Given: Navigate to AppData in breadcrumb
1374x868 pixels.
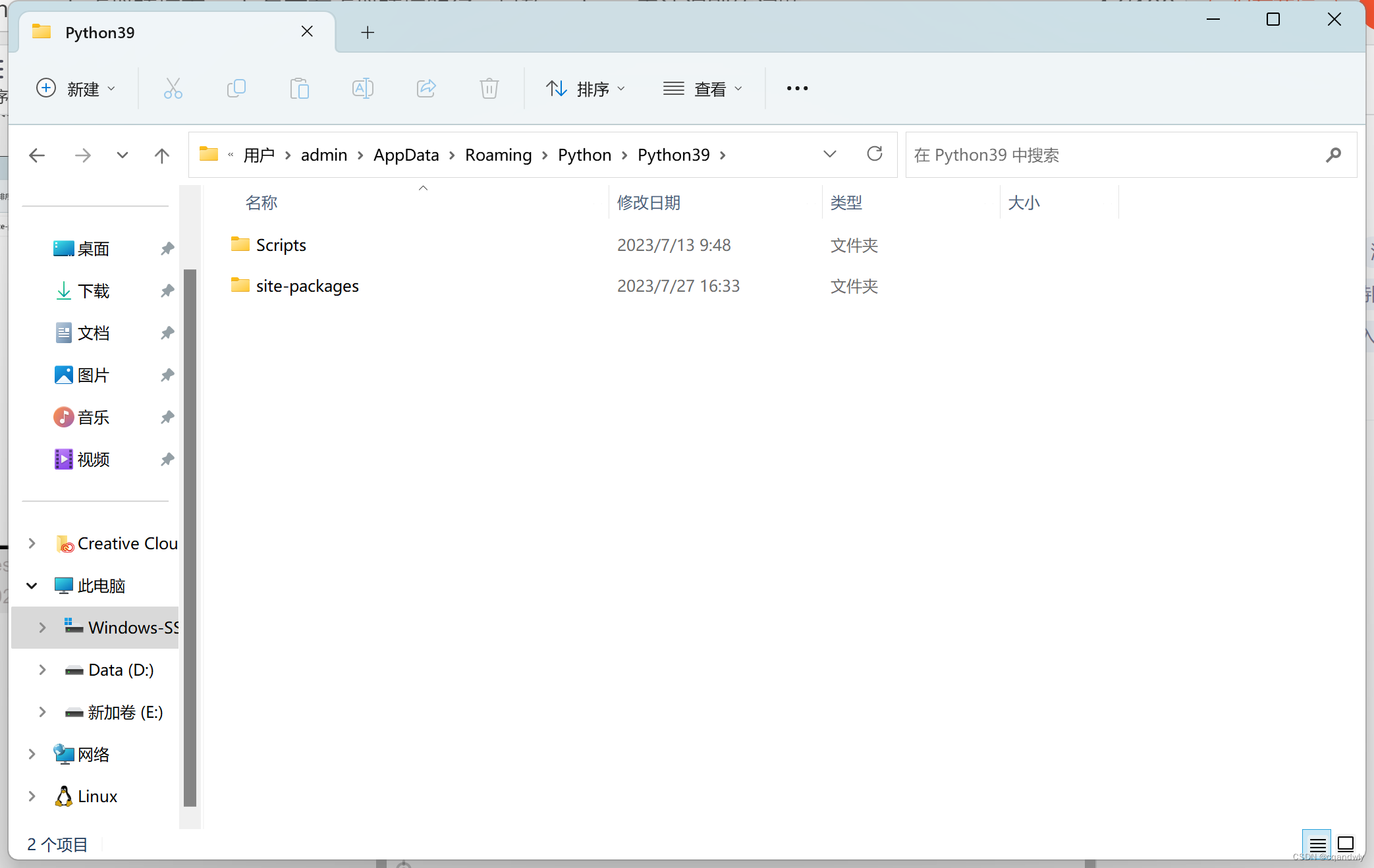Looking at the screenshot, I should (x=406, y=155).
